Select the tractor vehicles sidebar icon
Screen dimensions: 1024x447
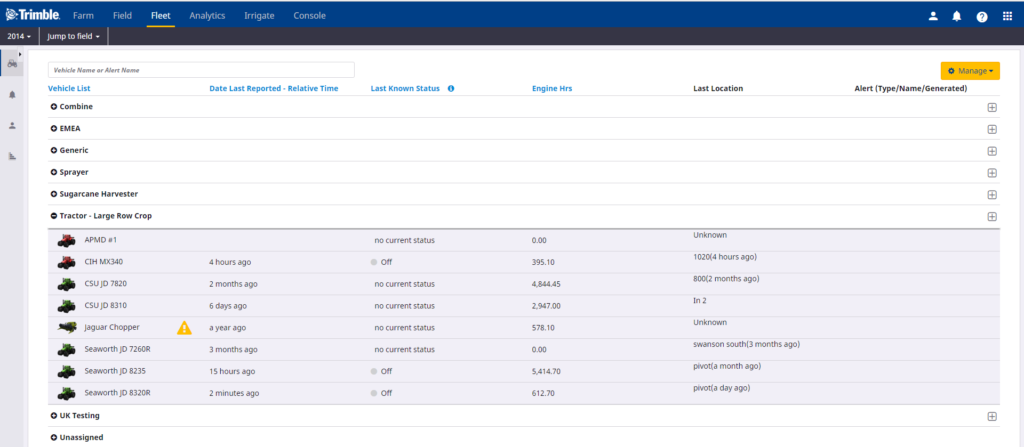point(12,63)
